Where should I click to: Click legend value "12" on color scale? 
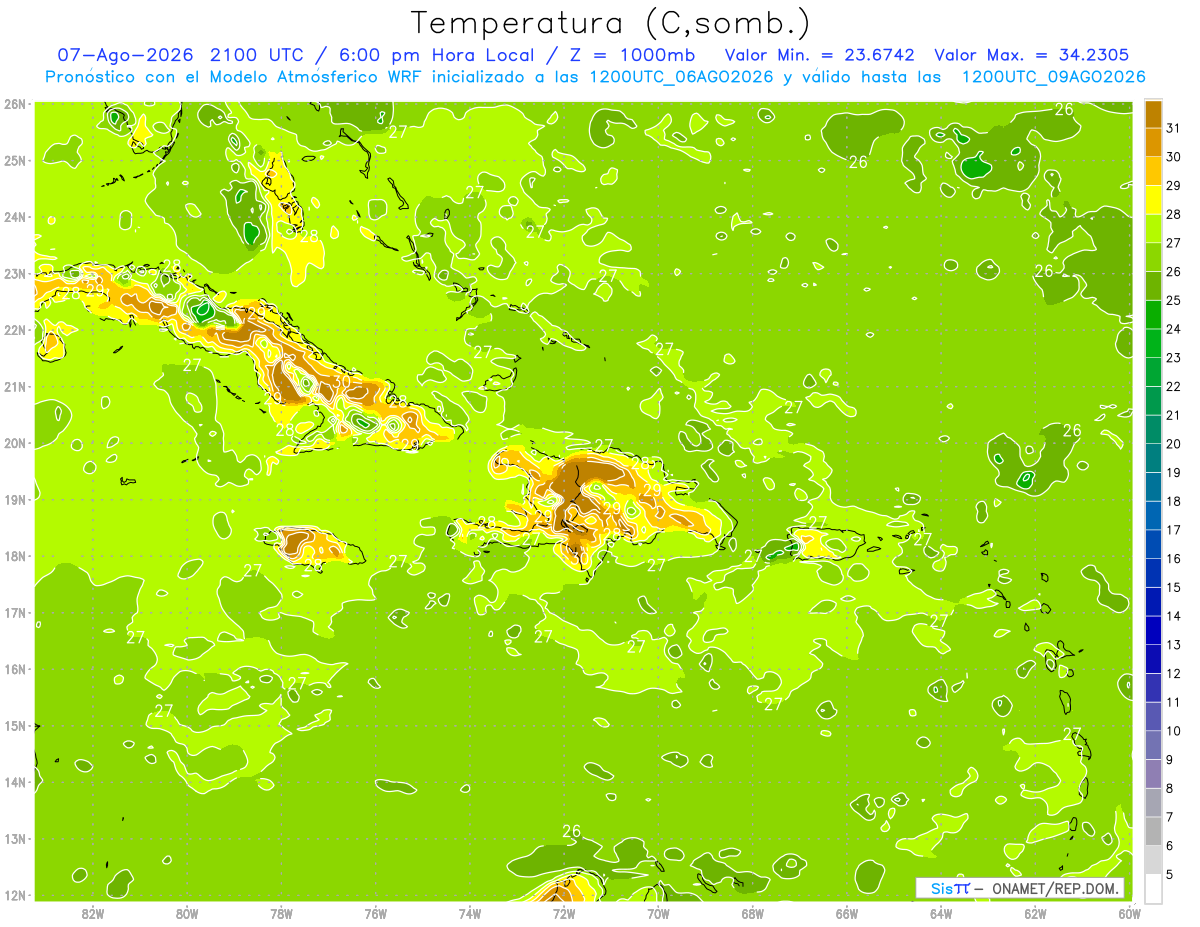(x=1174, y=674)
